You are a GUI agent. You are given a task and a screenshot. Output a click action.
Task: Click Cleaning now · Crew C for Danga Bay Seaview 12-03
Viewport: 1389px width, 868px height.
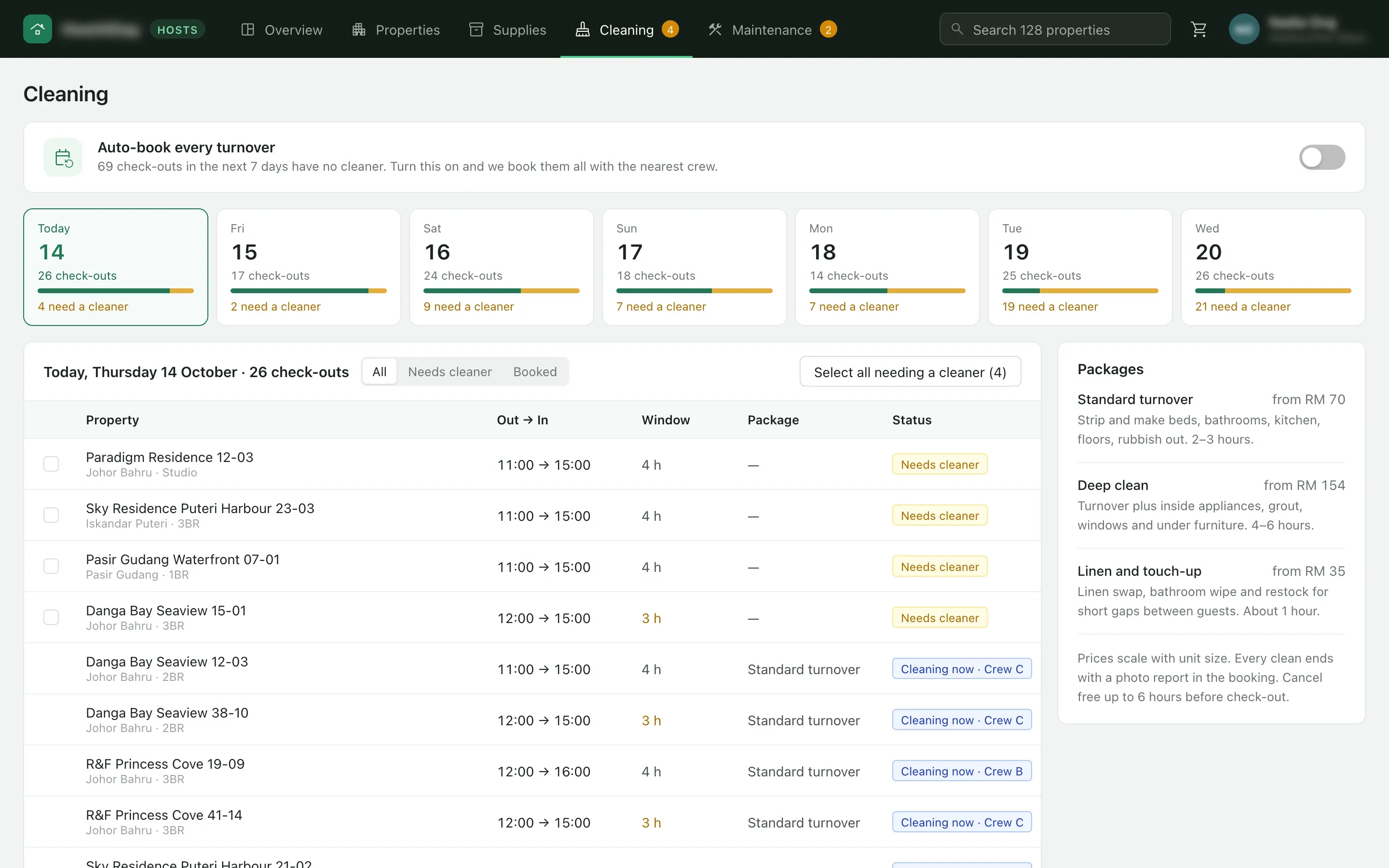pos(961,669)
